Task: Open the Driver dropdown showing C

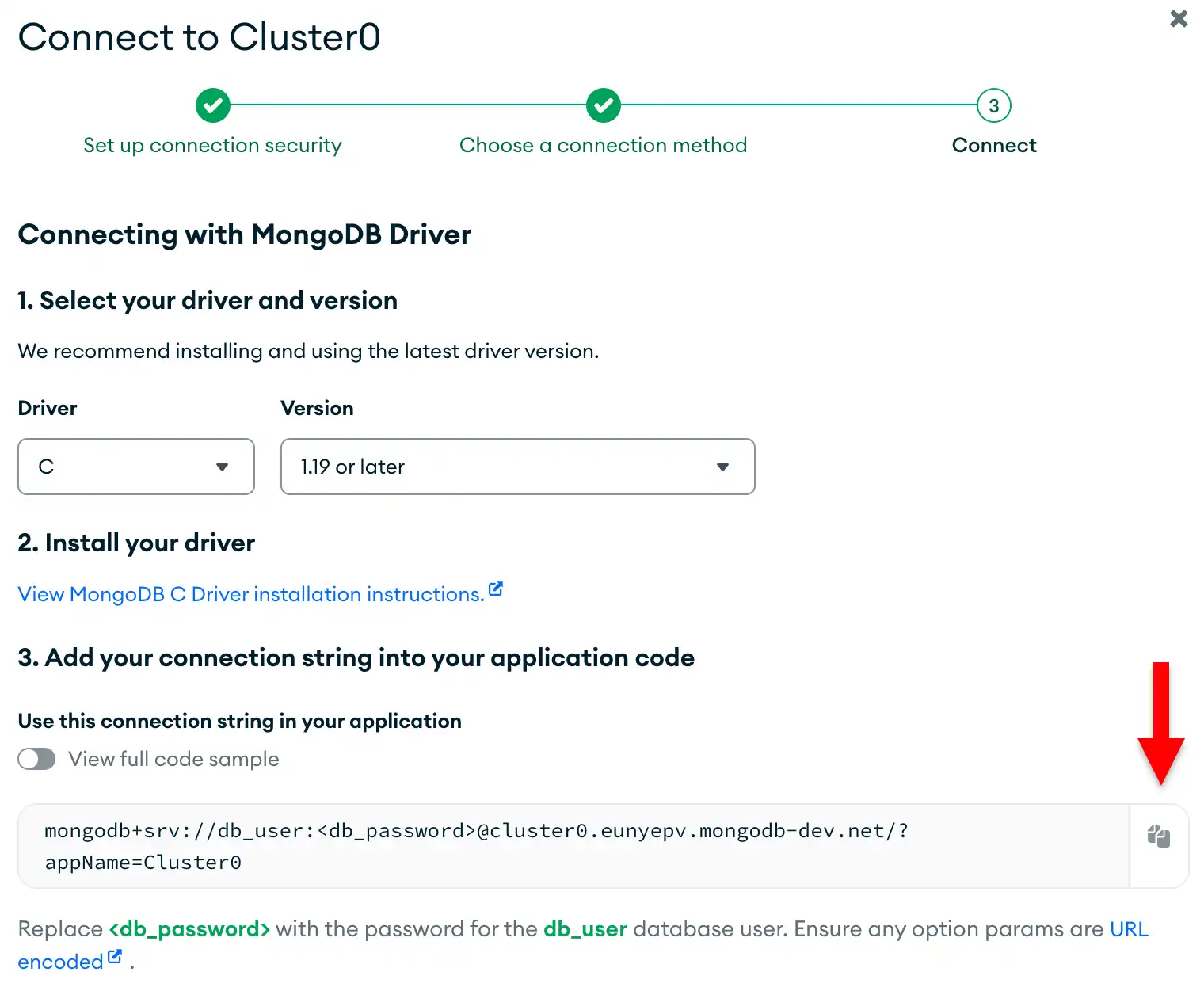Action: click(135, 467)
